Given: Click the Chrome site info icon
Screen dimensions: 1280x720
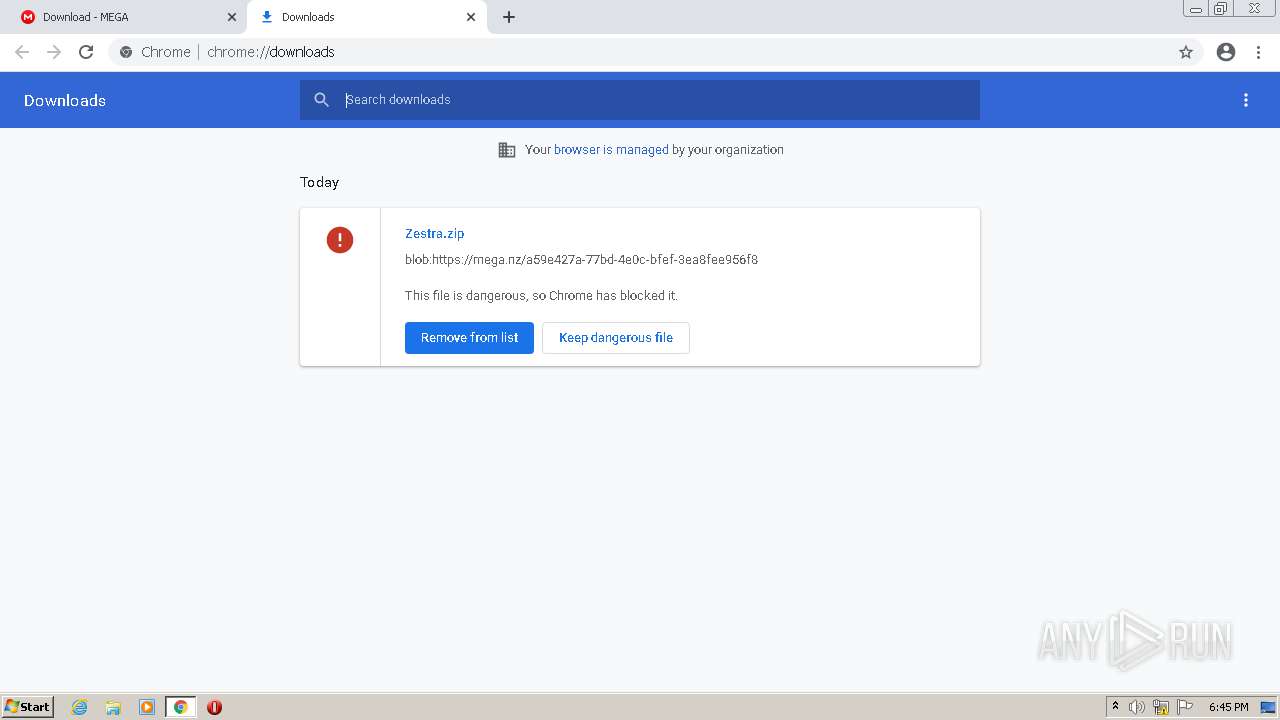Looking at the screenshot, I should [126, 52].
